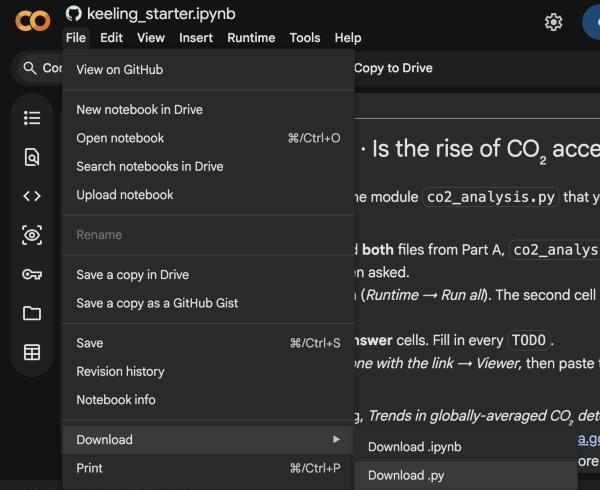The image size is (600, 490).
Task: Click the Save menu entry
Action: click(209, 343)
